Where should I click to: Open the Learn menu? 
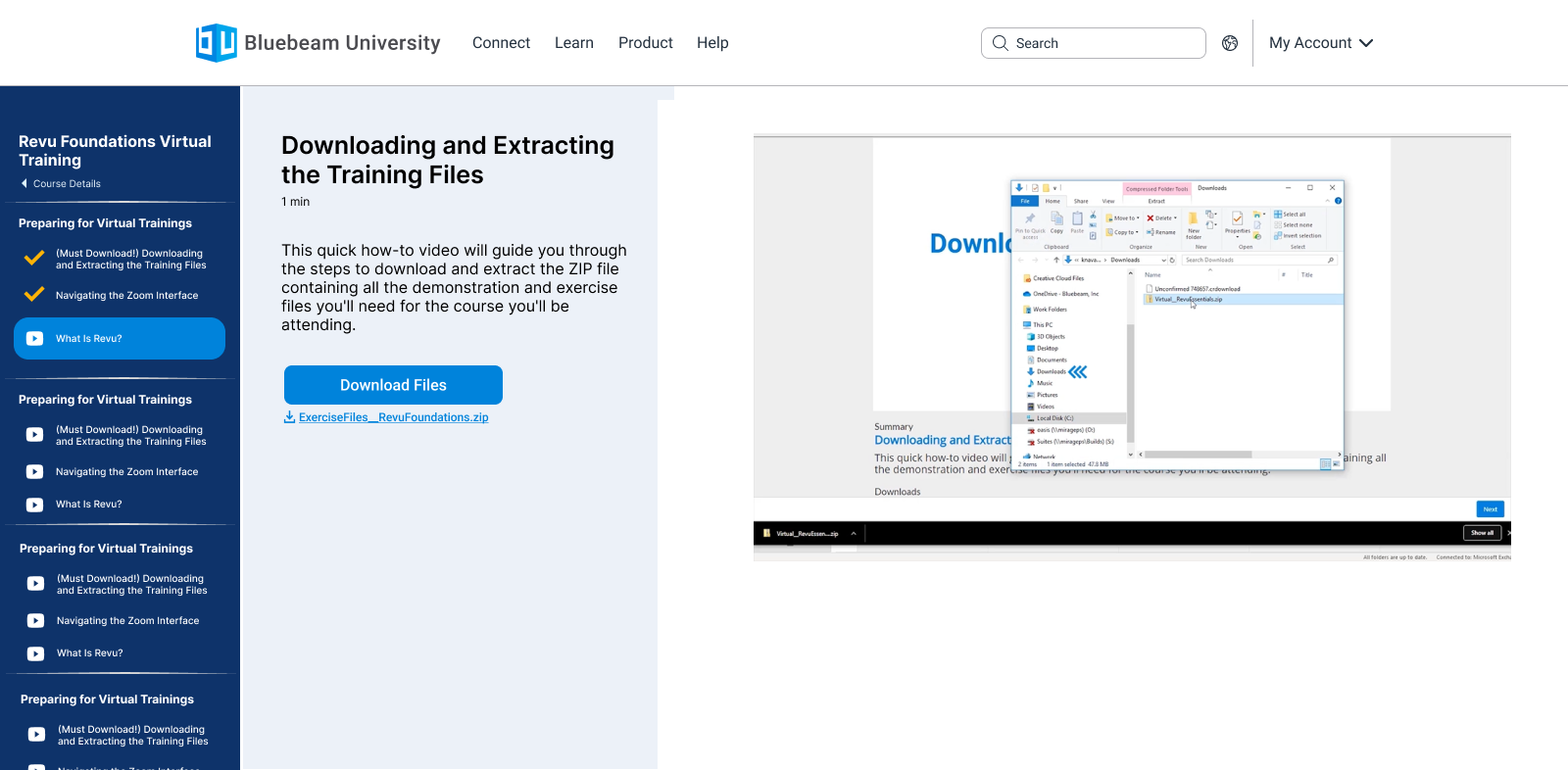coord(573,43)
